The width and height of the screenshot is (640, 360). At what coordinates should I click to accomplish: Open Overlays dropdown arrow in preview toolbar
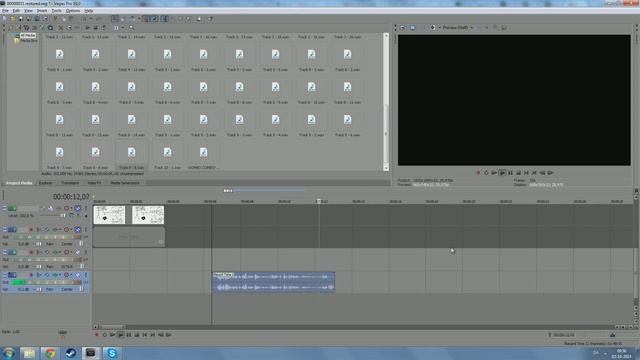point(487,28)
